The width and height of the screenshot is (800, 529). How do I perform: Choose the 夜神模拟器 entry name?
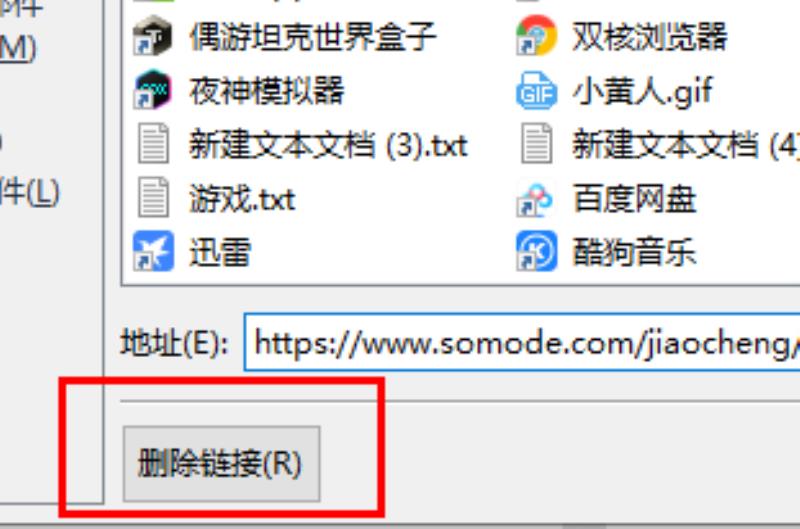pos(267,91)
